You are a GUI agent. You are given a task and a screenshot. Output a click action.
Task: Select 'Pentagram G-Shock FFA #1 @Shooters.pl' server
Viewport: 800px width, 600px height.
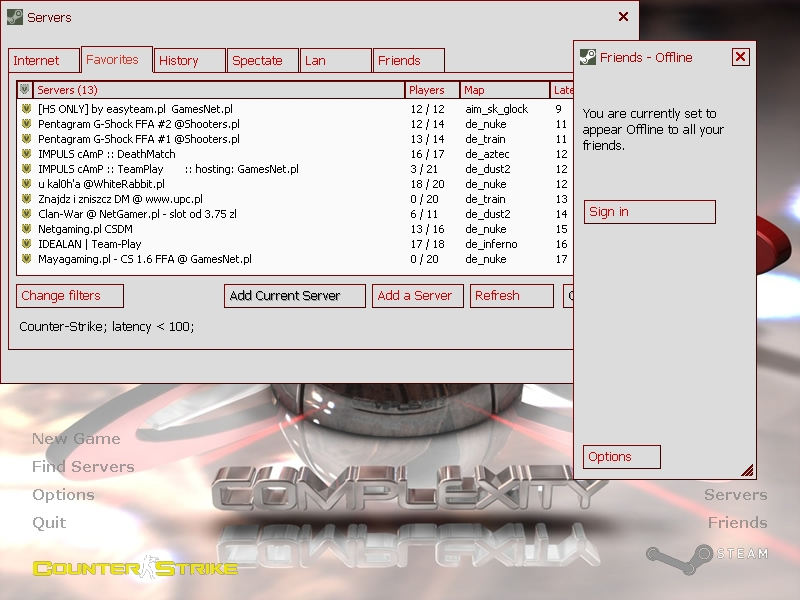click(x=295, y=139)
